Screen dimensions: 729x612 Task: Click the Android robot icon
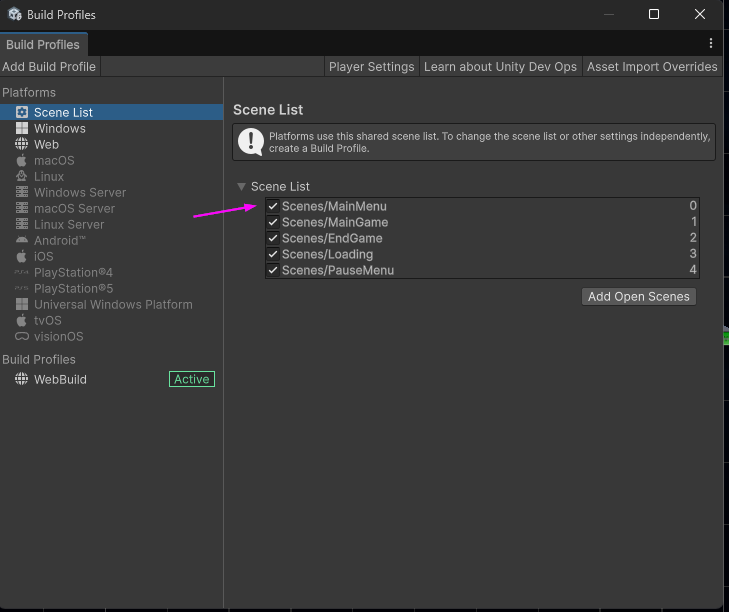22,240
